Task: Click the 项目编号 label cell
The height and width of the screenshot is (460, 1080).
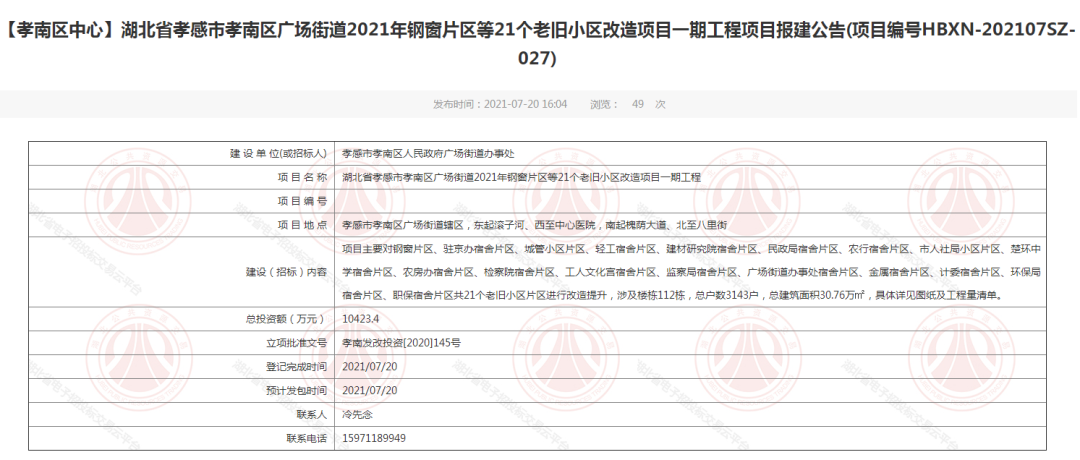Action: coord(301,201)
